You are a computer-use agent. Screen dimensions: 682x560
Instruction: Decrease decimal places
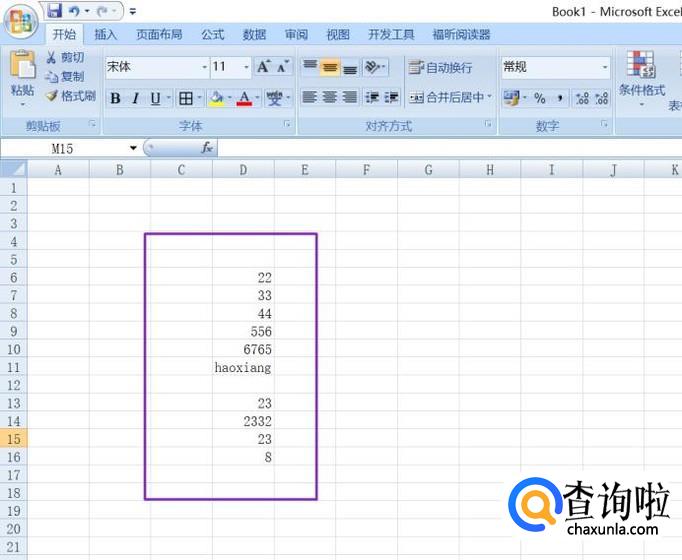tap(602, 98)
